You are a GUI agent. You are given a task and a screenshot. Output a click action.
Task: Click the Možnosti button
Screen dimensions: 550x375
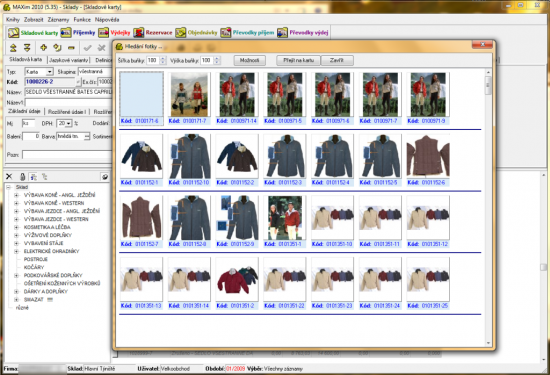pos(249,60)
